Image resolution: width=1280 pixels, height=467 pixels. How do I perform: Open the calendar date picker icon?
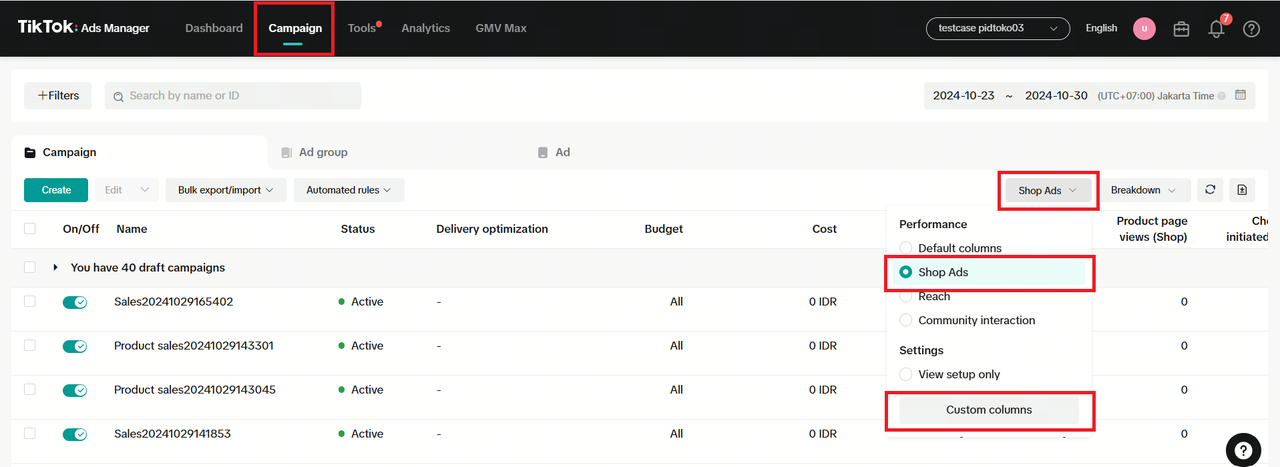1241,96
